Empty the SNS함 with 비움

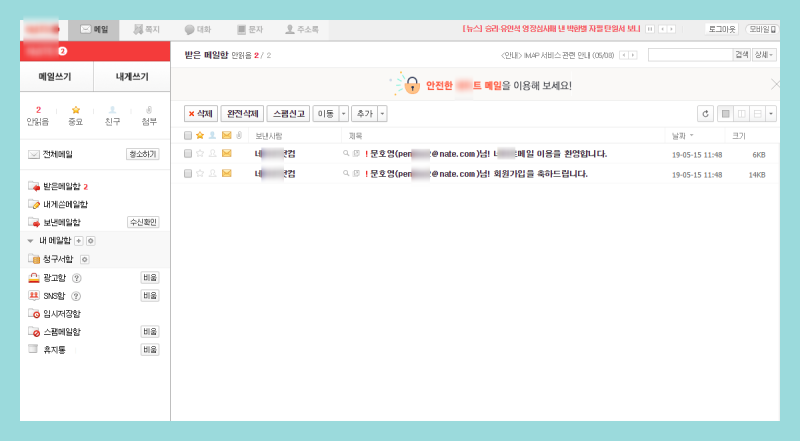[150, 296]
